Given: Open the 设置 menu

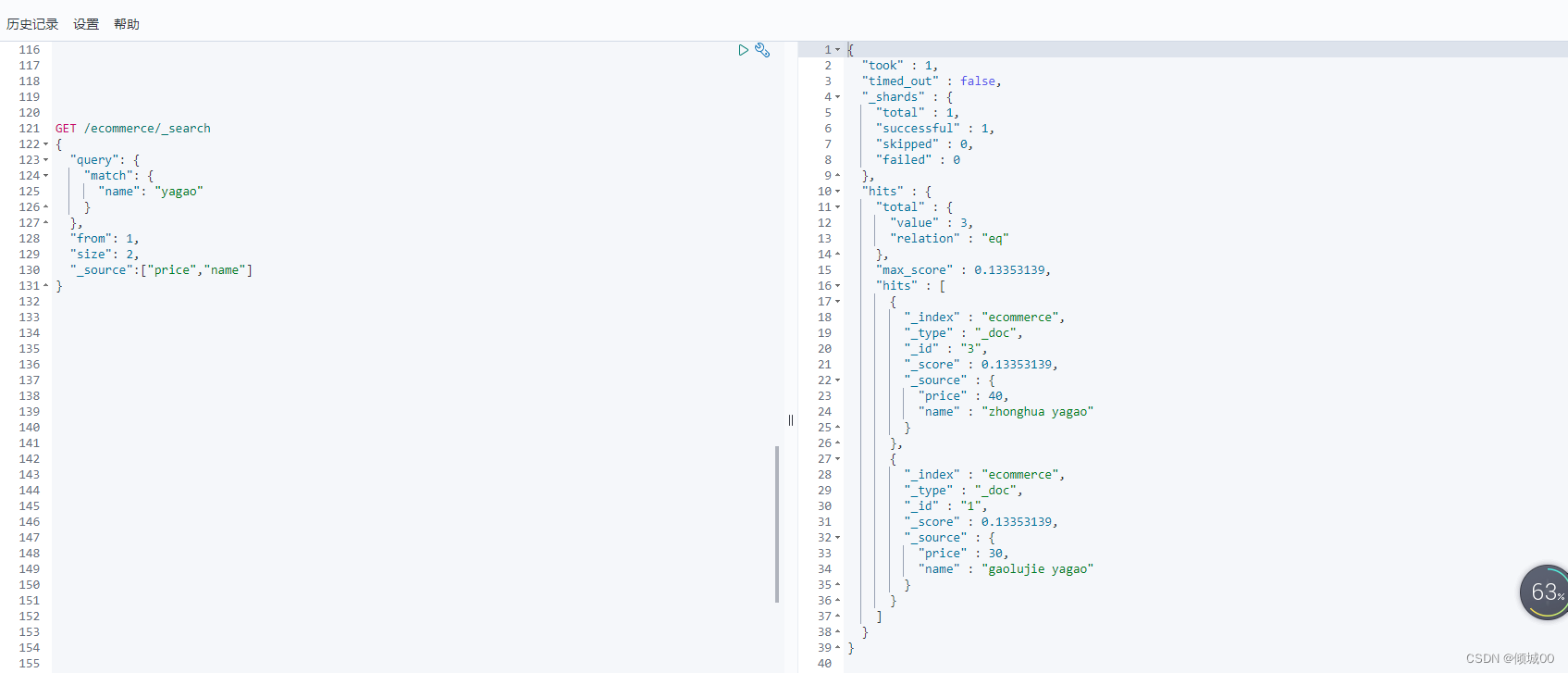Looking at the screenshot, I should click(x=86, y=24).
